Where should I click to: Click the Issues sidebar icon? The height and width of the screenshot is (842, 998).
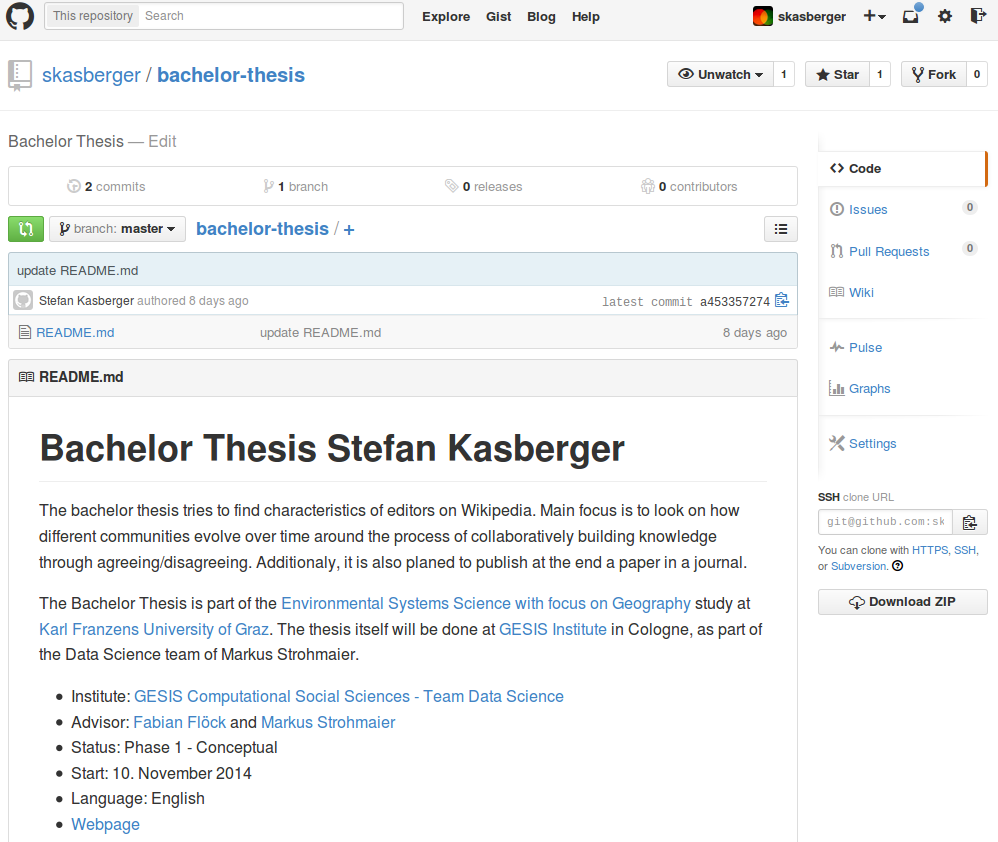pos(837,209)
